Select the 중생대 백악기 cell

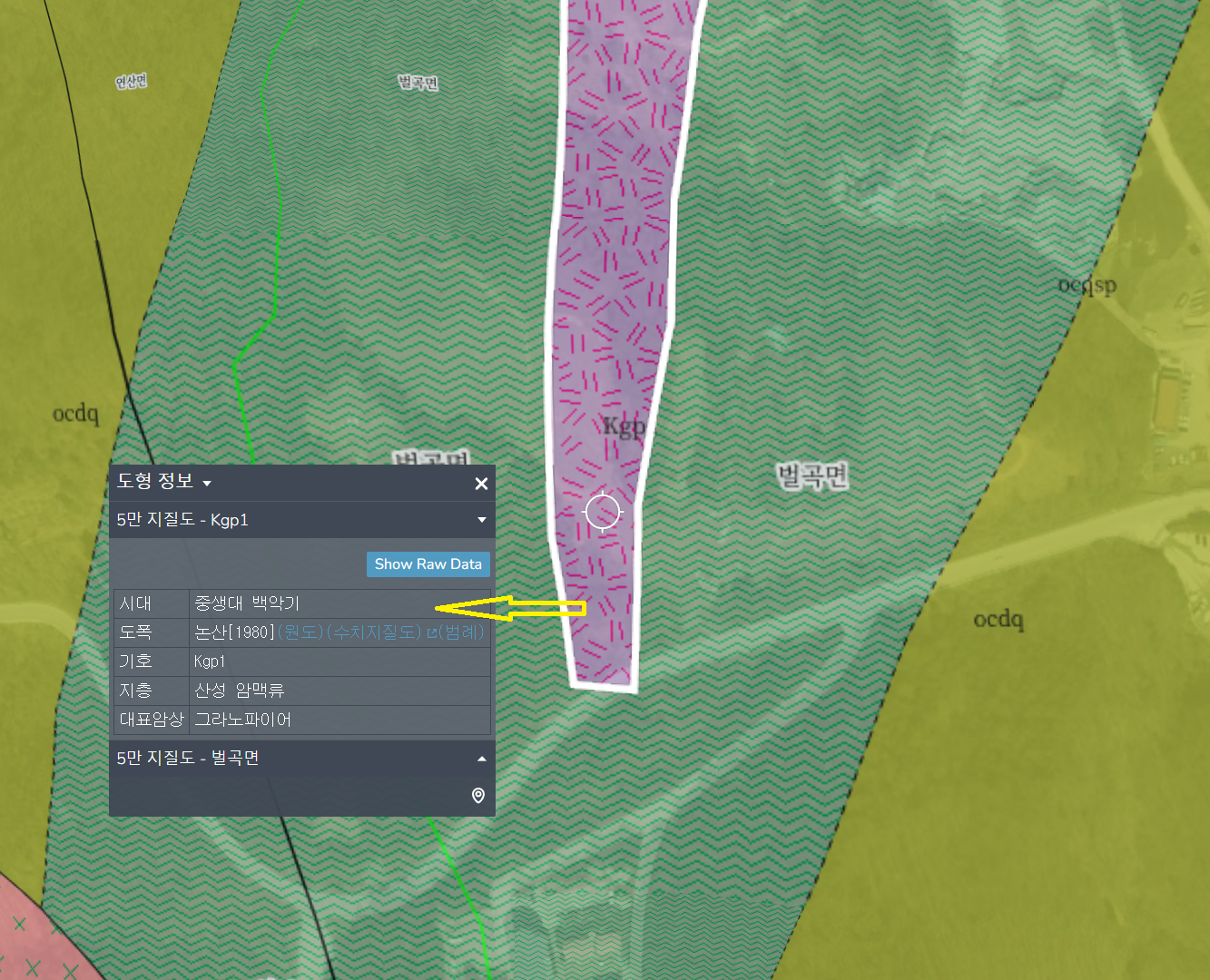tap(339, 603)
